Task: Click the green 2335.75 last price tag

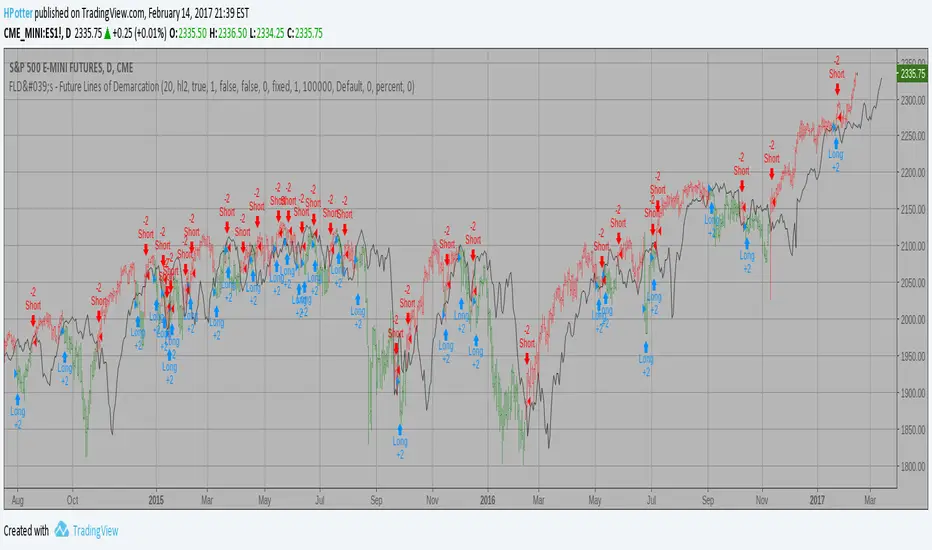Action: coord(912,74)
